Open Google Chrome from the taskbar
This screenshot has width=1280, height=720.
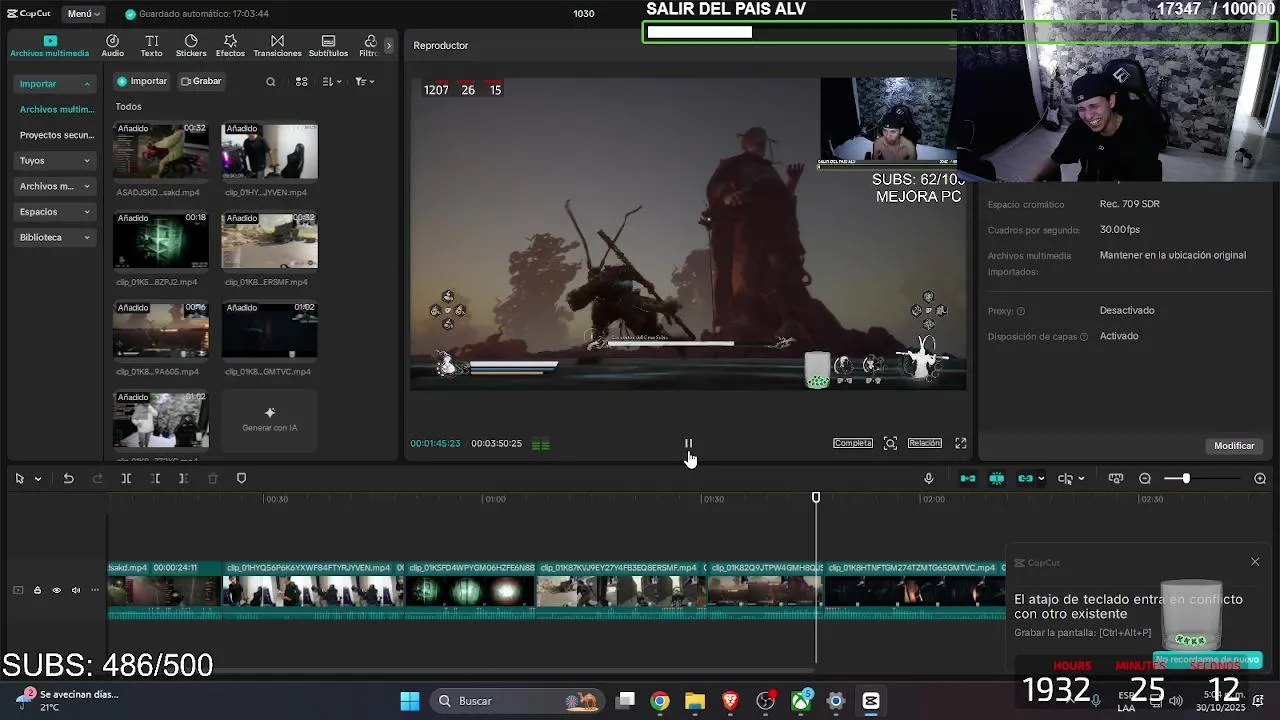click(660, 701)
